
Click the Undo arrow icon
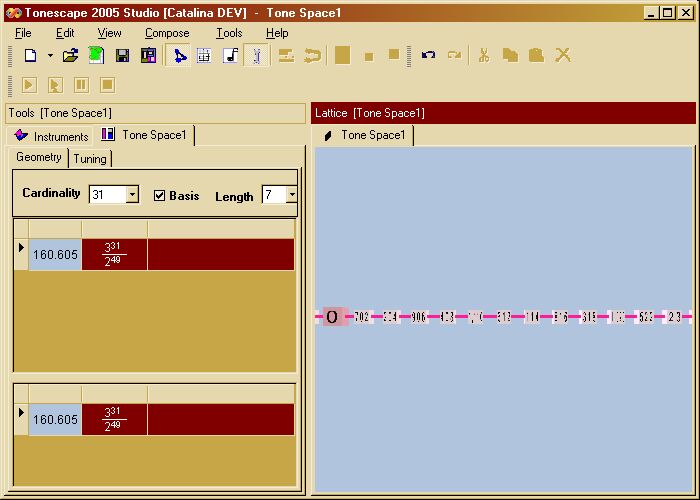point(428,55)
